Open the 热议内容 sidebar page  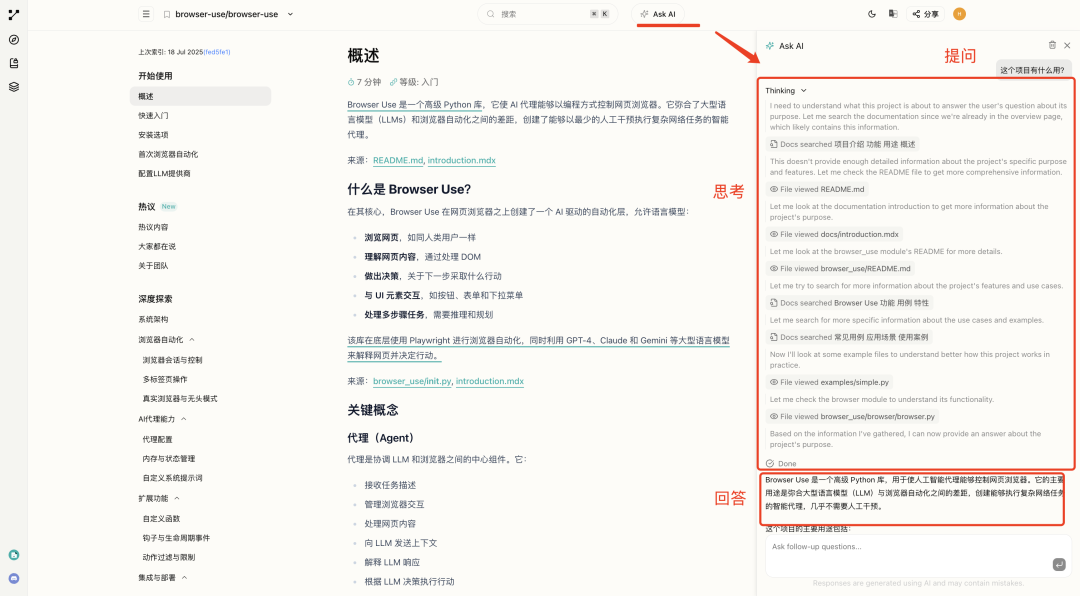(x=153, y=227)
